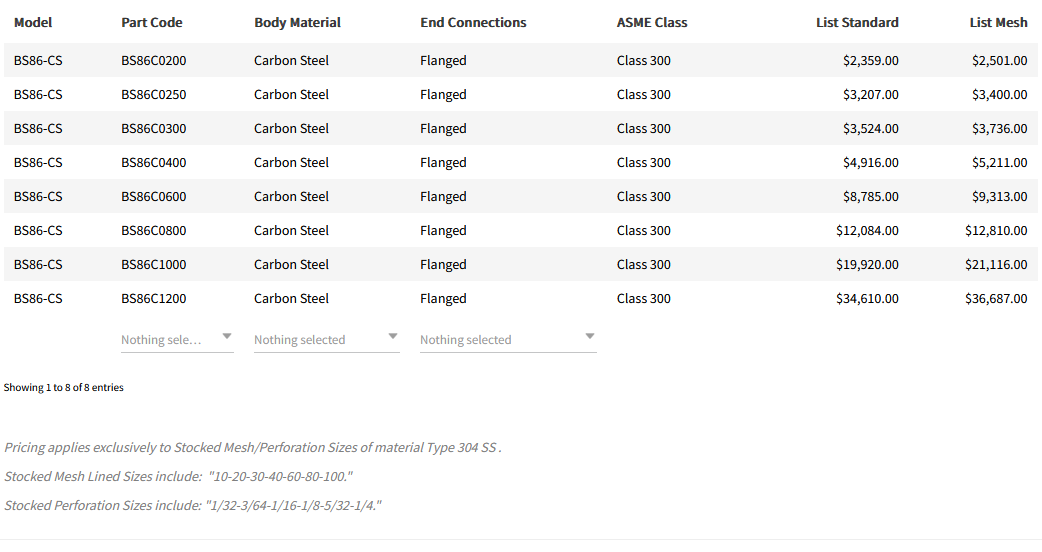Sort by End Connections column header

click(x=473, y=22)
